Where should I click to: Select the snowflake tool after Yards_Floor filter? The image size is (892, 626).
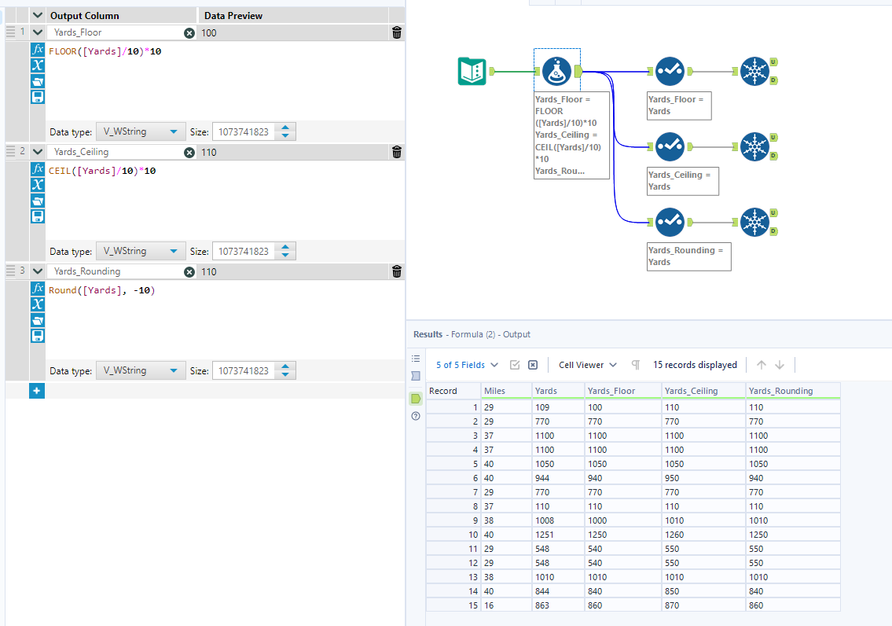[x=755, y=71]
